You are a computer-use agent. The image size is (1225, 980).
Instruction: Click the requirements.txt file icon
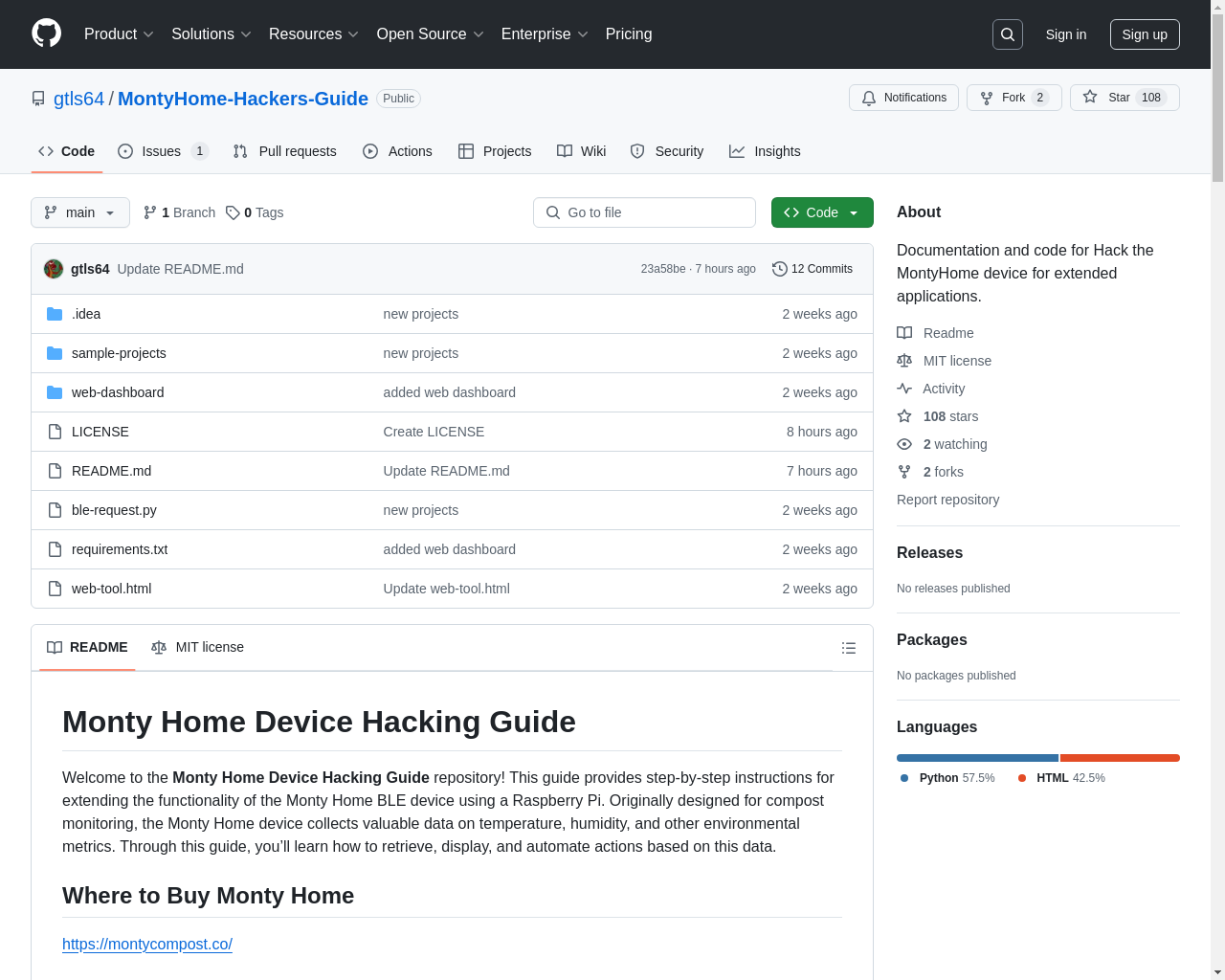pyautogui.click(x=55, y=549)
